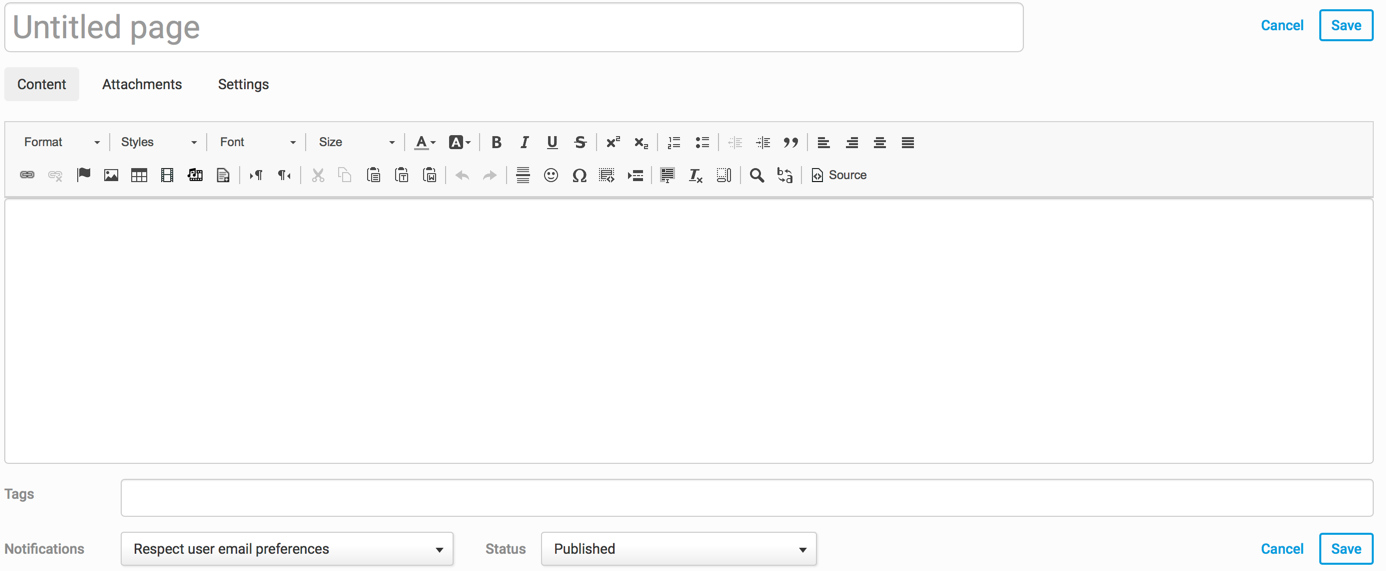Image resolution: width=1386 pixels, height=571 pixels.
Task: Insert special character with omega icon
Action: 579,176
